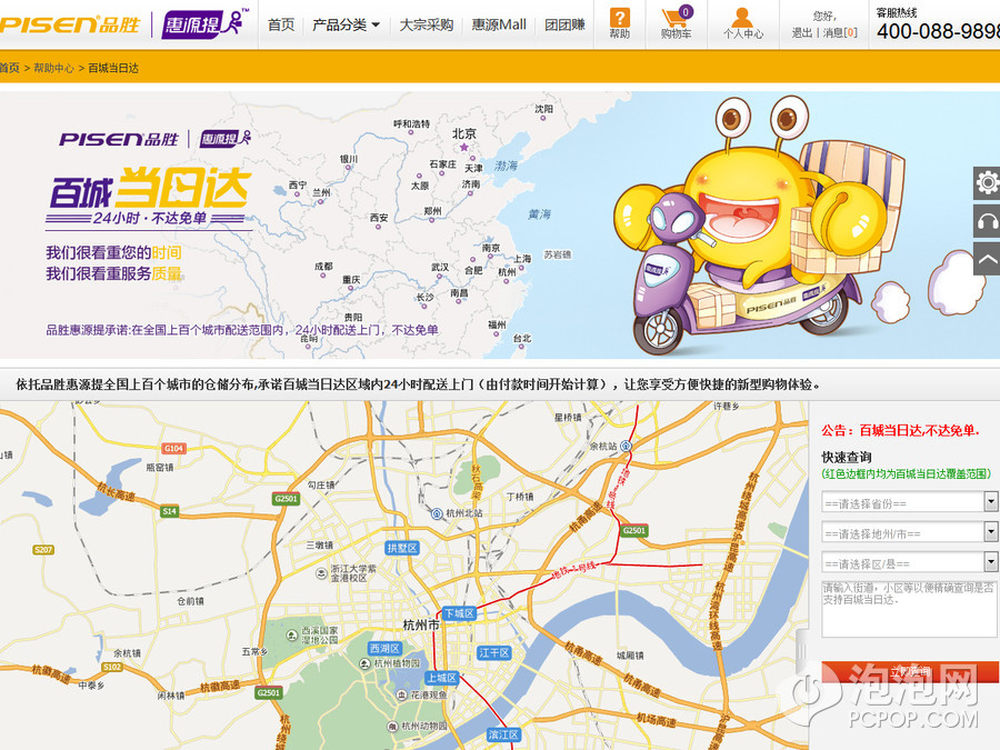Click the 浙江大学紫金港校区 campus marker
This screenshot has width=1000, height=750.
pyautogui.click(x=321, y=573)
